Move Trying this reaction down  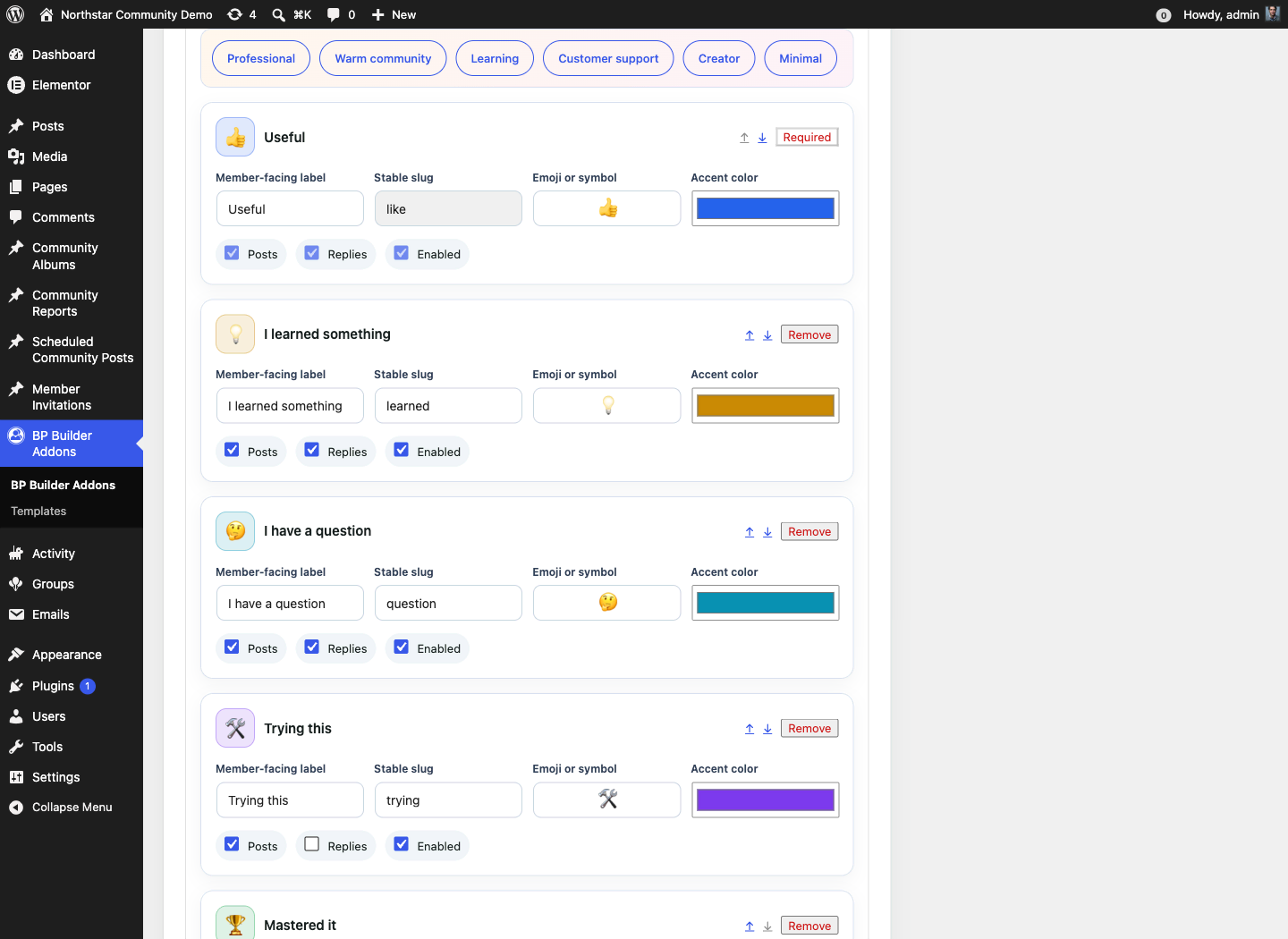767,729
